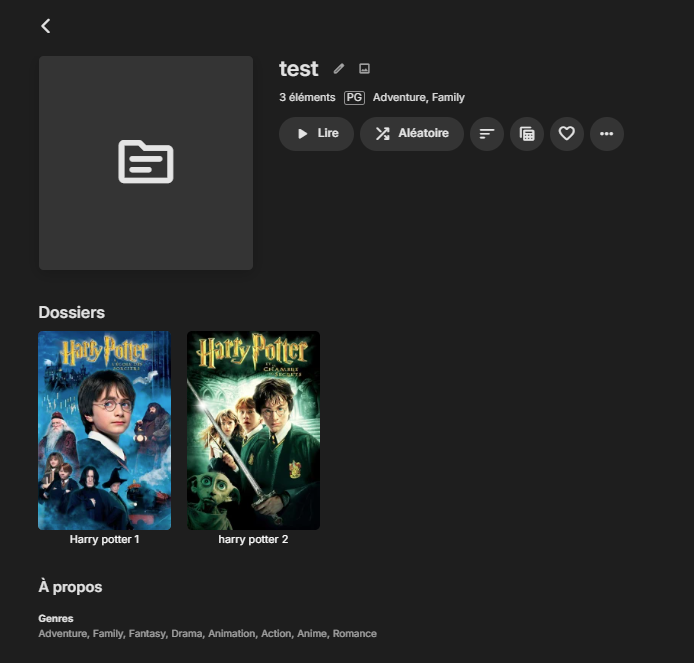Edit the 'test' title with pencil icon
Viewport: 694px width, 663px height.
coord(339,69)
